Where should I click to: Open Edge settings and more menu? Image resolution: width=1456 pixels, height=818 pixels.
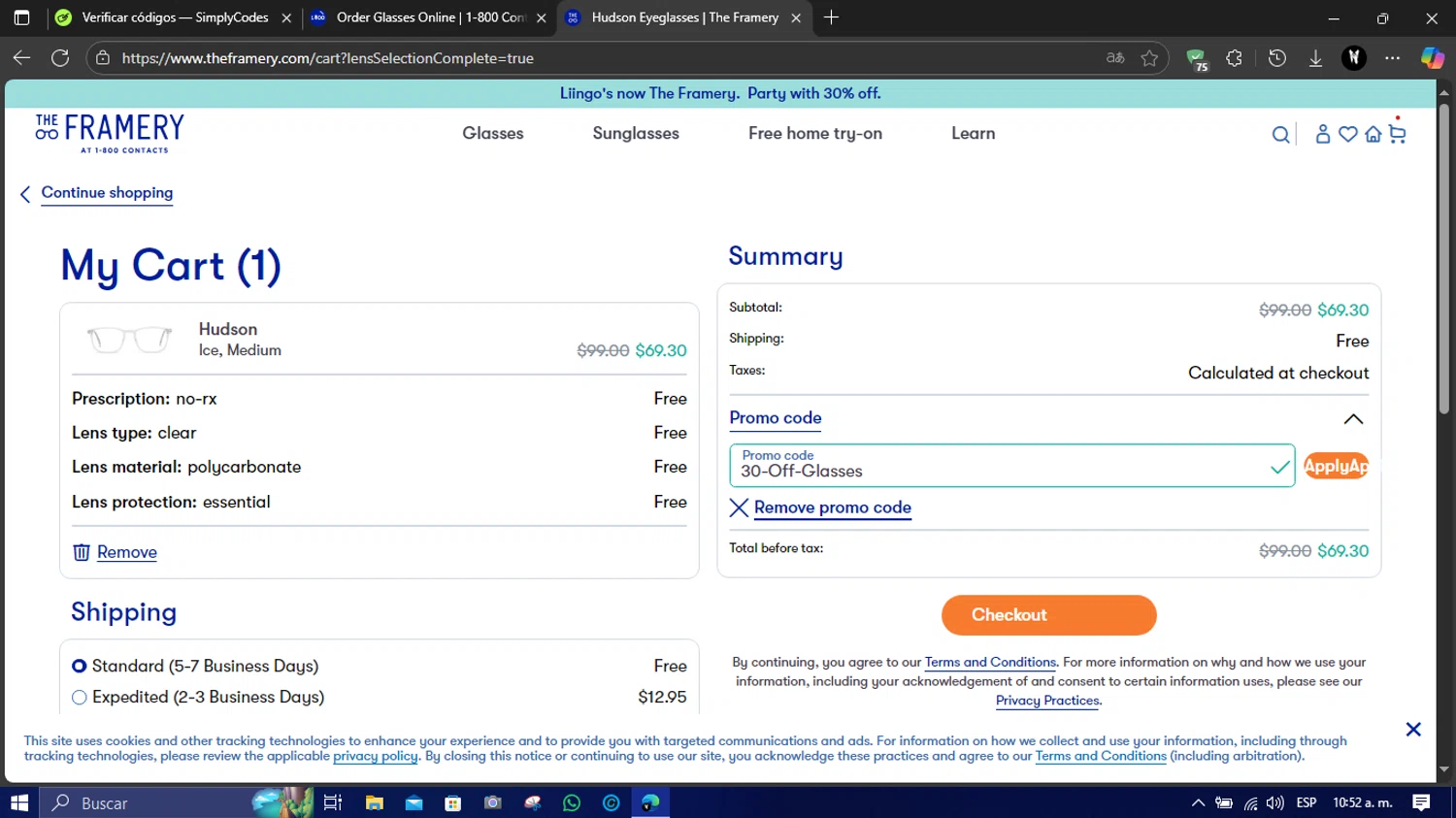[1392, 58]
